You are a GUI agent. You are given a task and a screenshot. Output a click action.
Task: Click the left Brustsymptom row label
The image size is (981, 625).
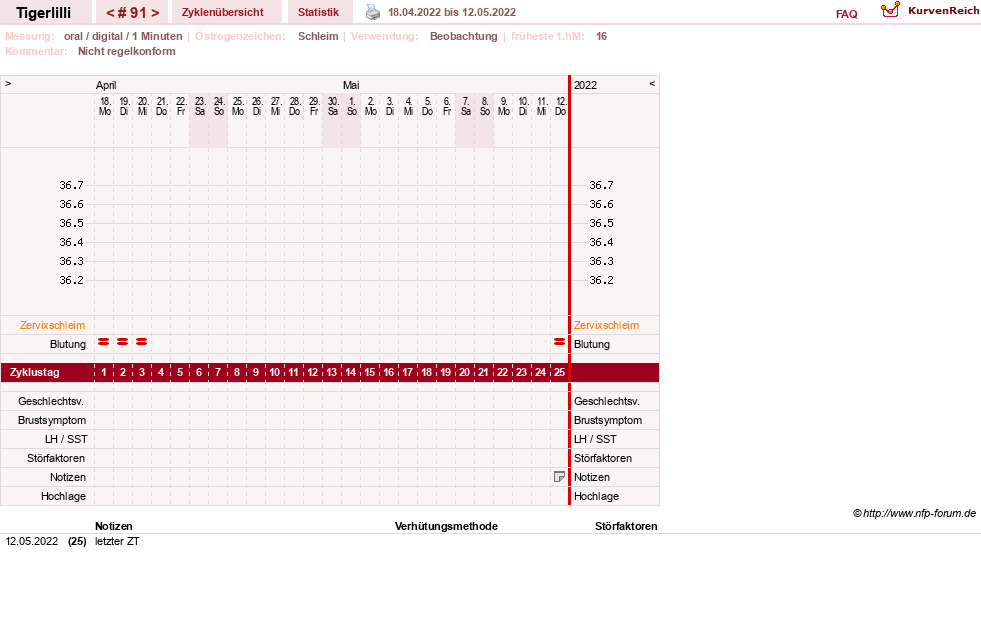tap(52, 420)
